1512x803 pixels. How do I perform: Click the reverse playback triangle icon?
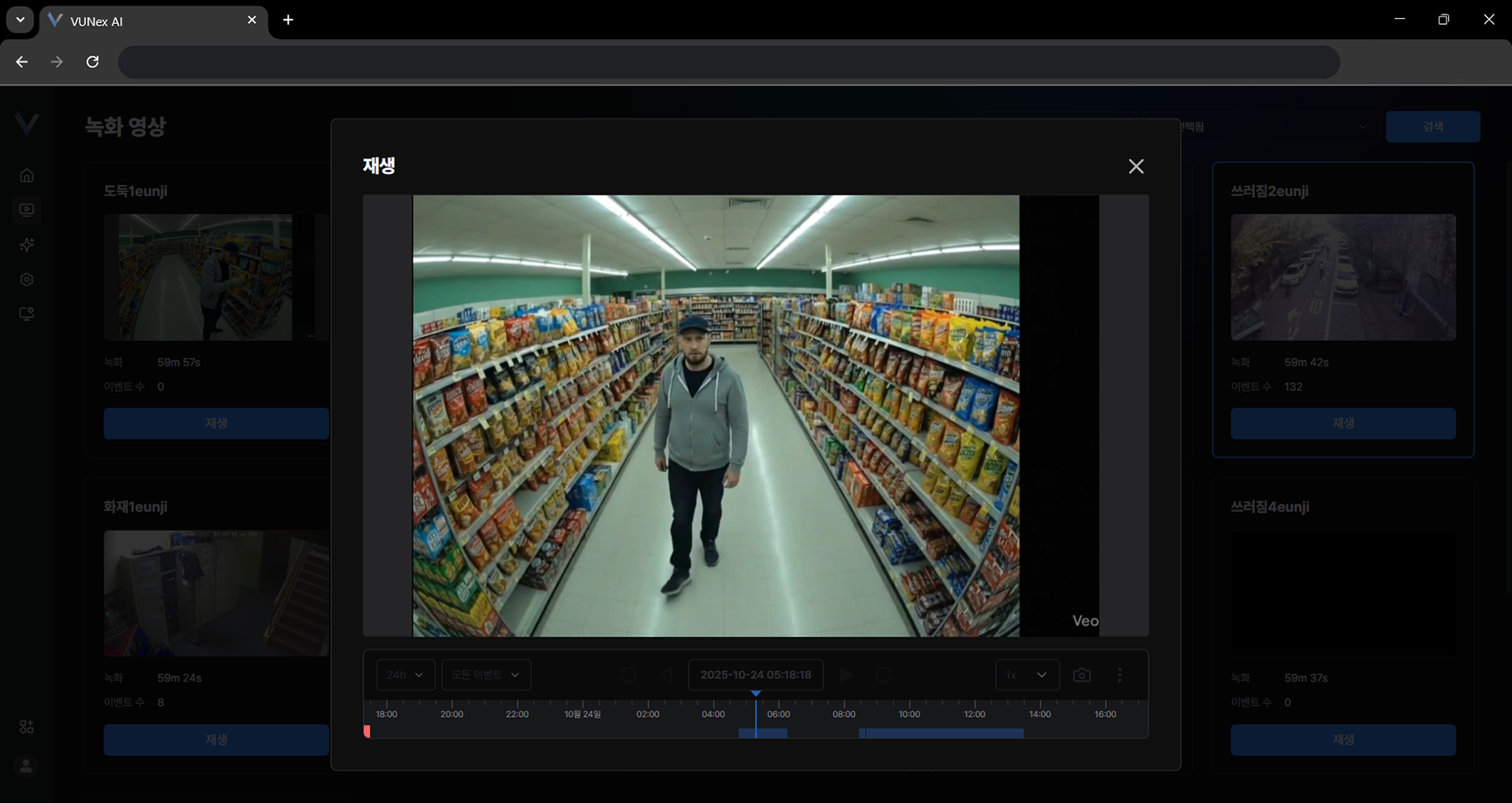point(666,675)
